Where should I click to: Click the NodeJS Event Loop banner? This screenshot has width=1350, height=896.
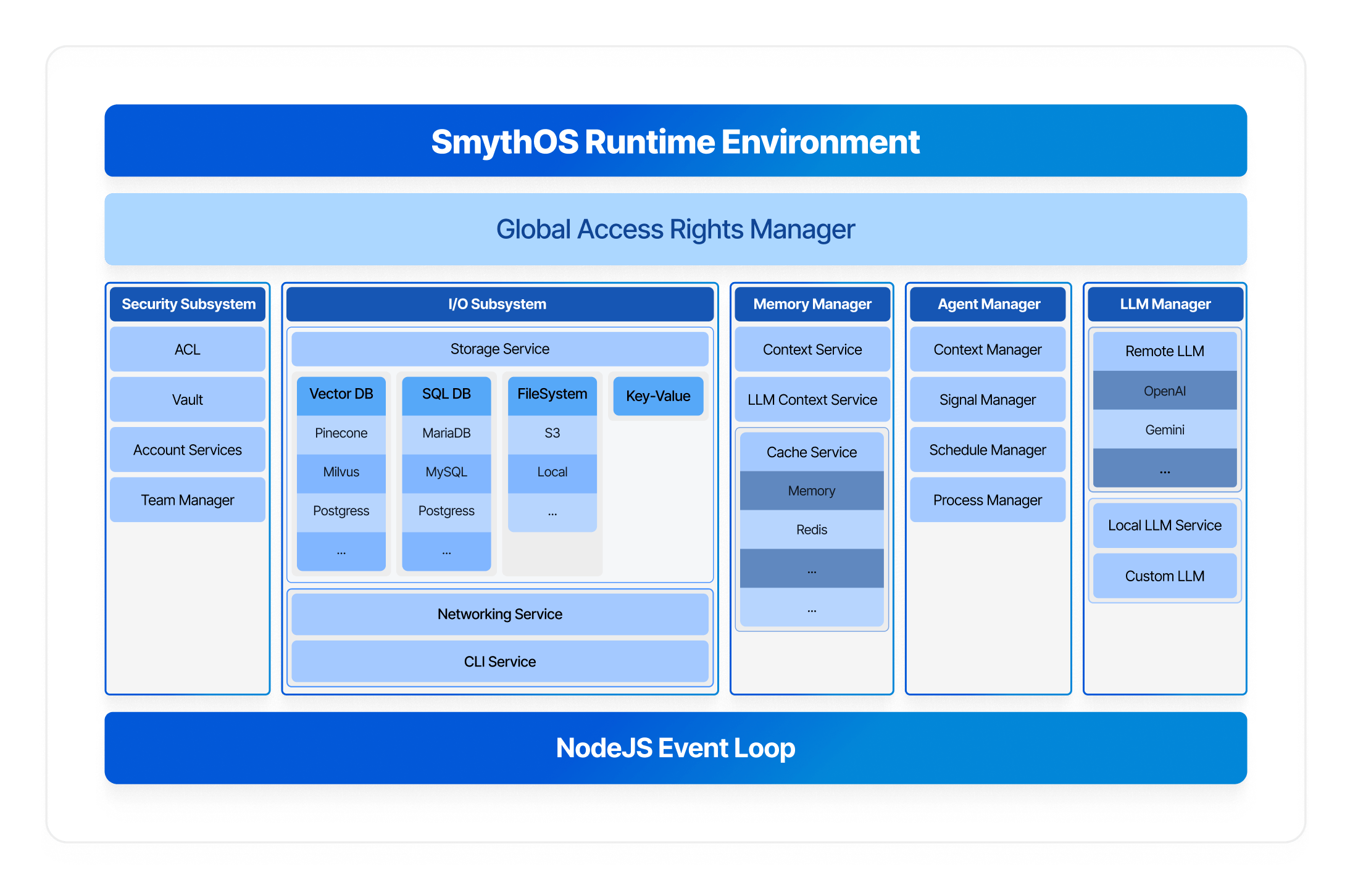pyautogui.click(x=675, y=748)
